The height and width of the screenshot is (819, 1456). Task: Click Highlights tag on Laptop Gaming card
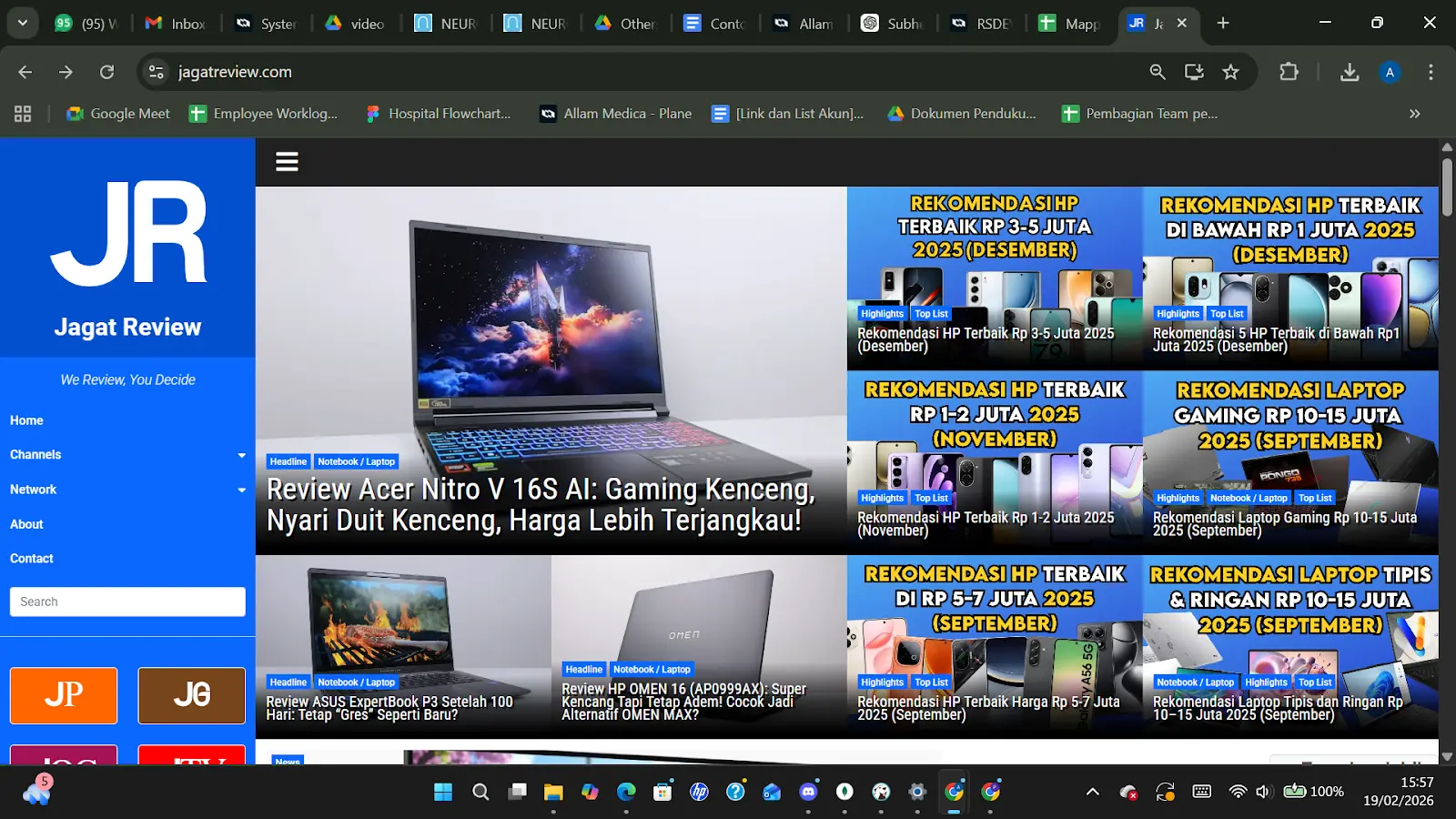tap(1178, 499)
